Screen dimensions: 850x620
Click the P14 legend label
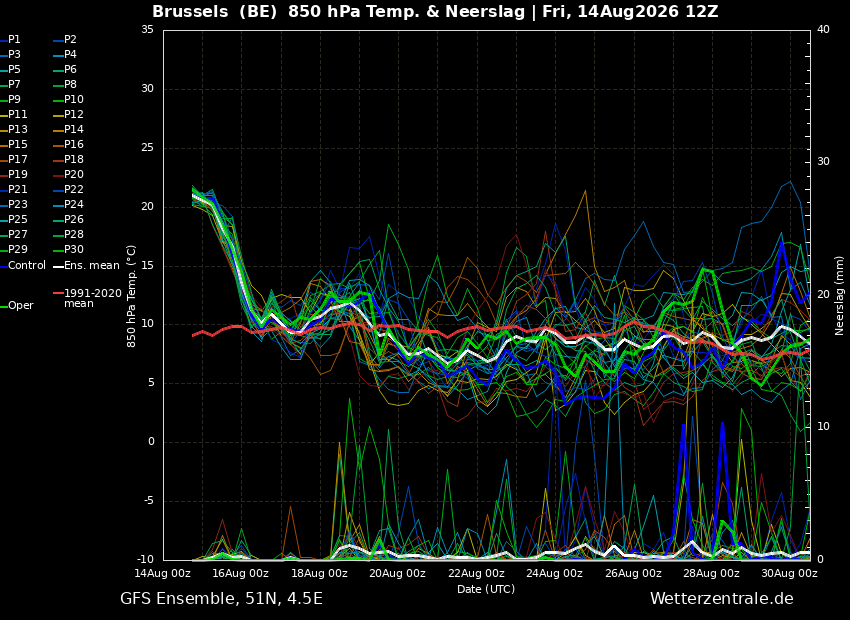(68, 130)
